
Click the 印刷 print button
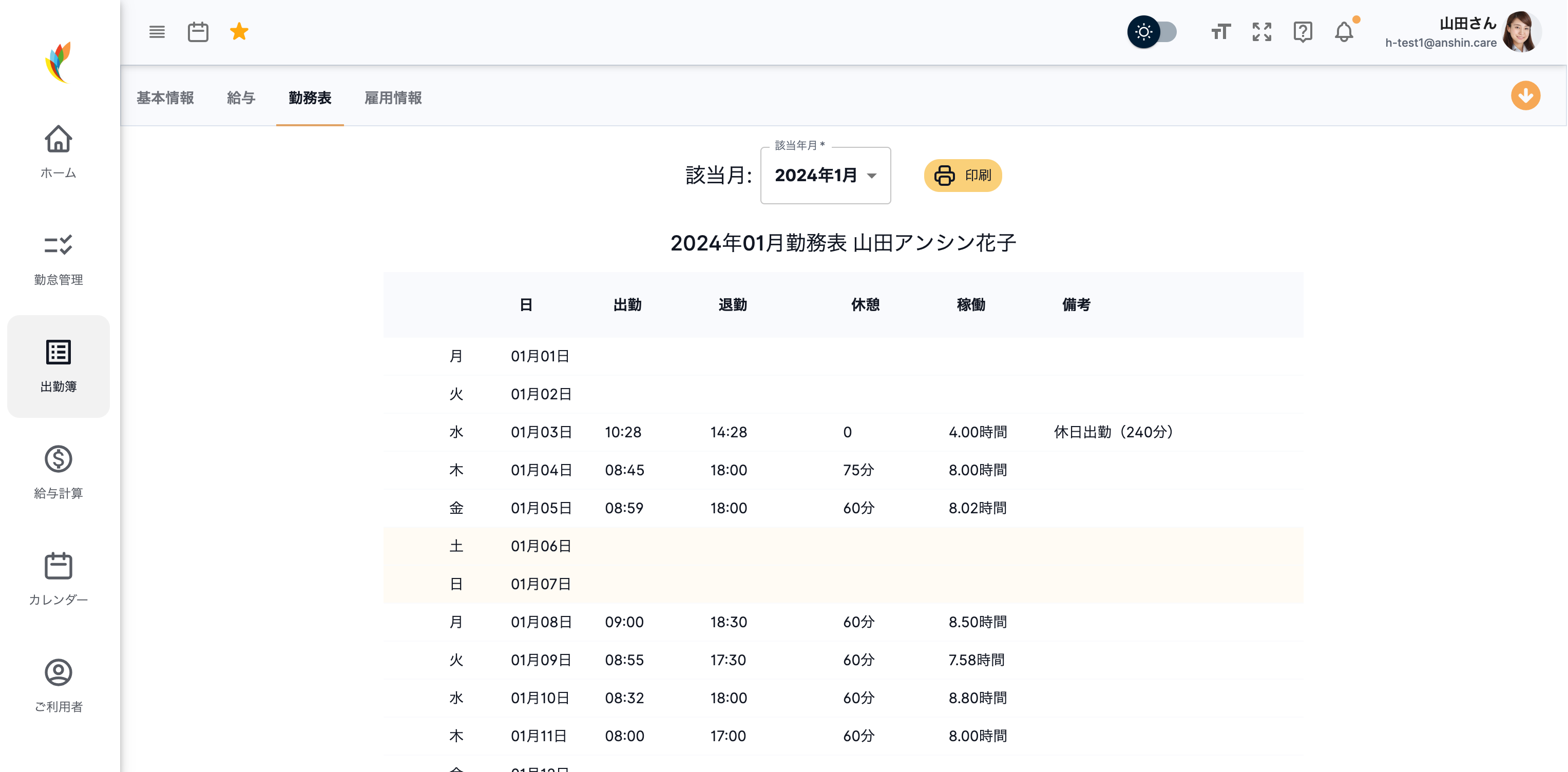963,175
